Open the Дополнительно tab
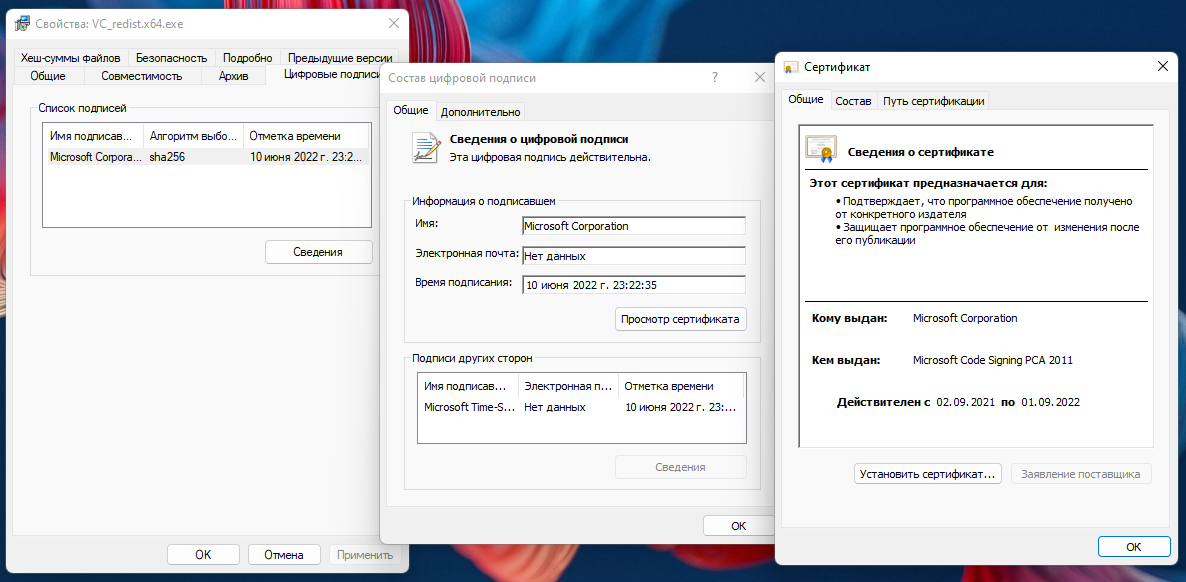 coord(480,112)
